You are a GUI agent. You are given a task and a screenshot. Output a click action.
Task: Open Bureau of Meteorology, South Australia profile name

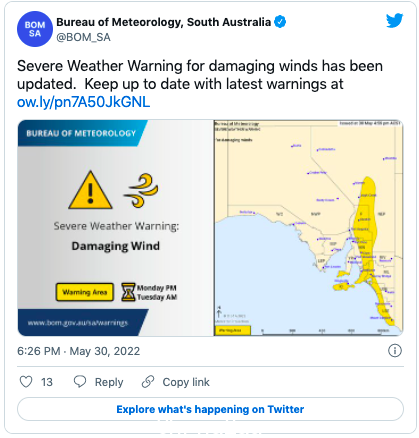coord(163,22)
